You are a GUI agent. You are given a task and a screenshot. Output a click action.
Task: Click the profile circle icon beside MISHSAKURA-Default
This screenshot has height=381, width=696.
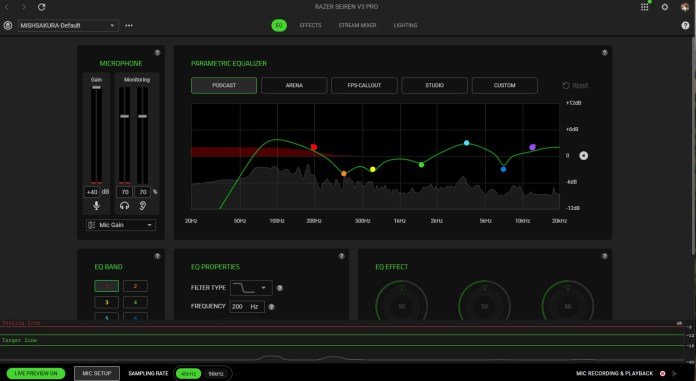[x=8, y=25]
